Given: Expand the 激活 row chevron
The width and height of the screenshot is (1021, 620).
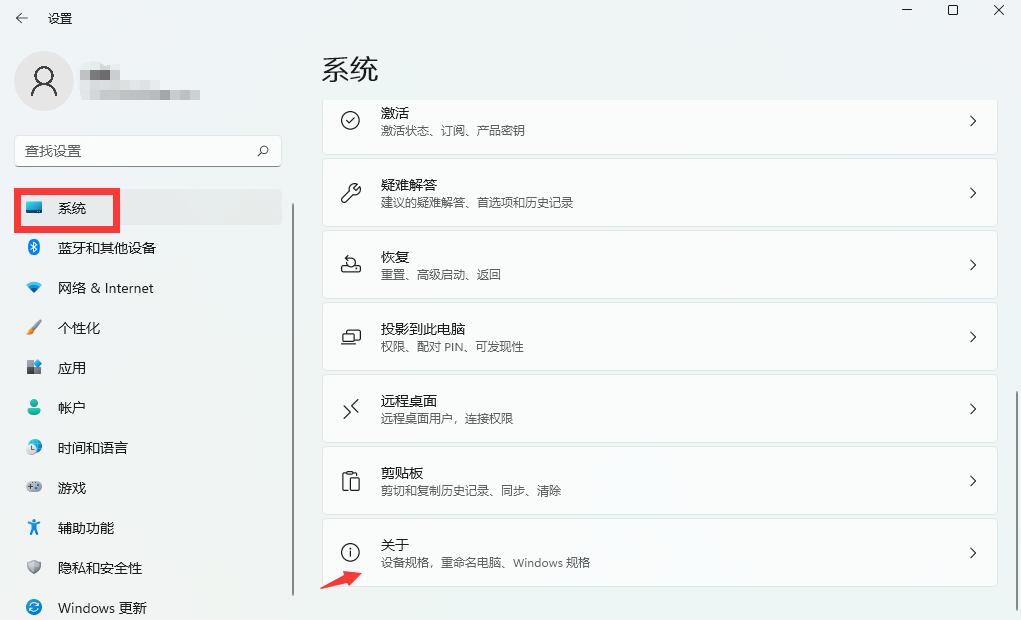Looking at the screenshot, I should 973,121.
